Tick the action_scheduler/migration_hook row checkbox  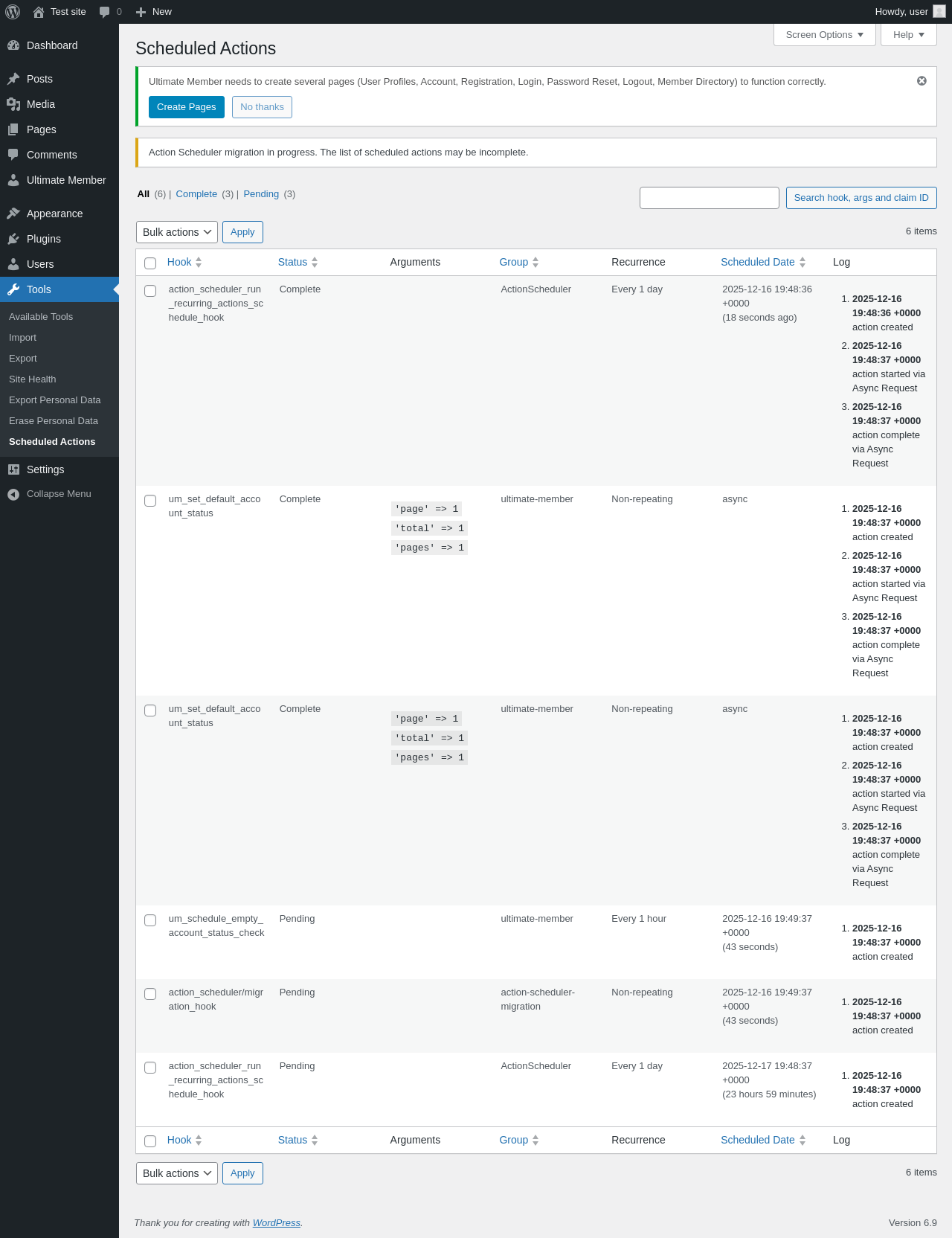pyautogui.click(x=150, y=994)
